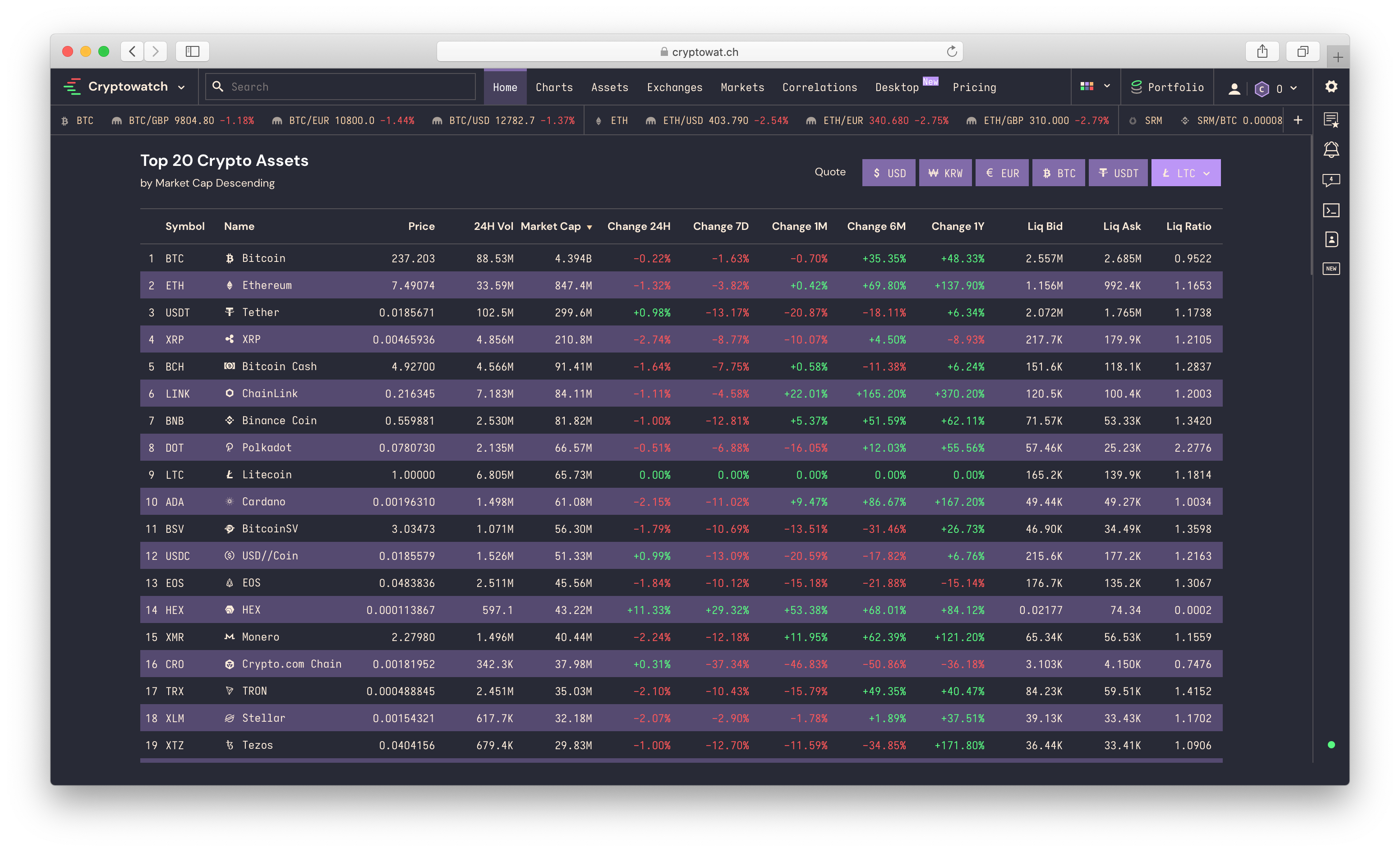This screenshot has width=1400, height=852.
Task: Set quote currency to USD
Action: coord(889,173)
